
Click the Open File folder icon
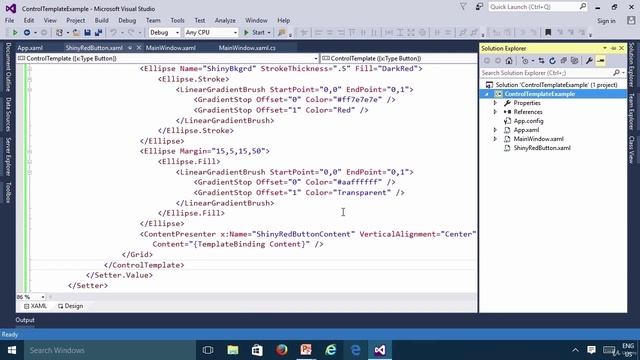coord(76,32)
